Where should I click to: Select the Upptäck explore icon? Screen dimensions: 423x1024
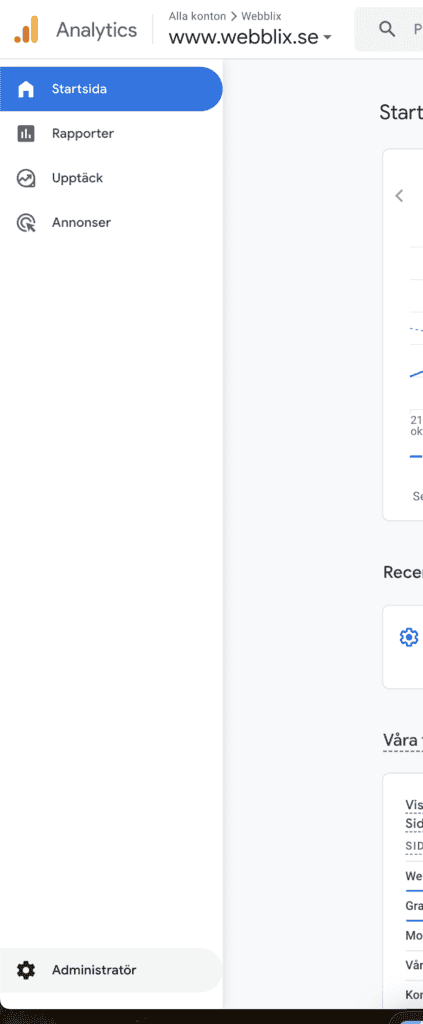[25, 178]
